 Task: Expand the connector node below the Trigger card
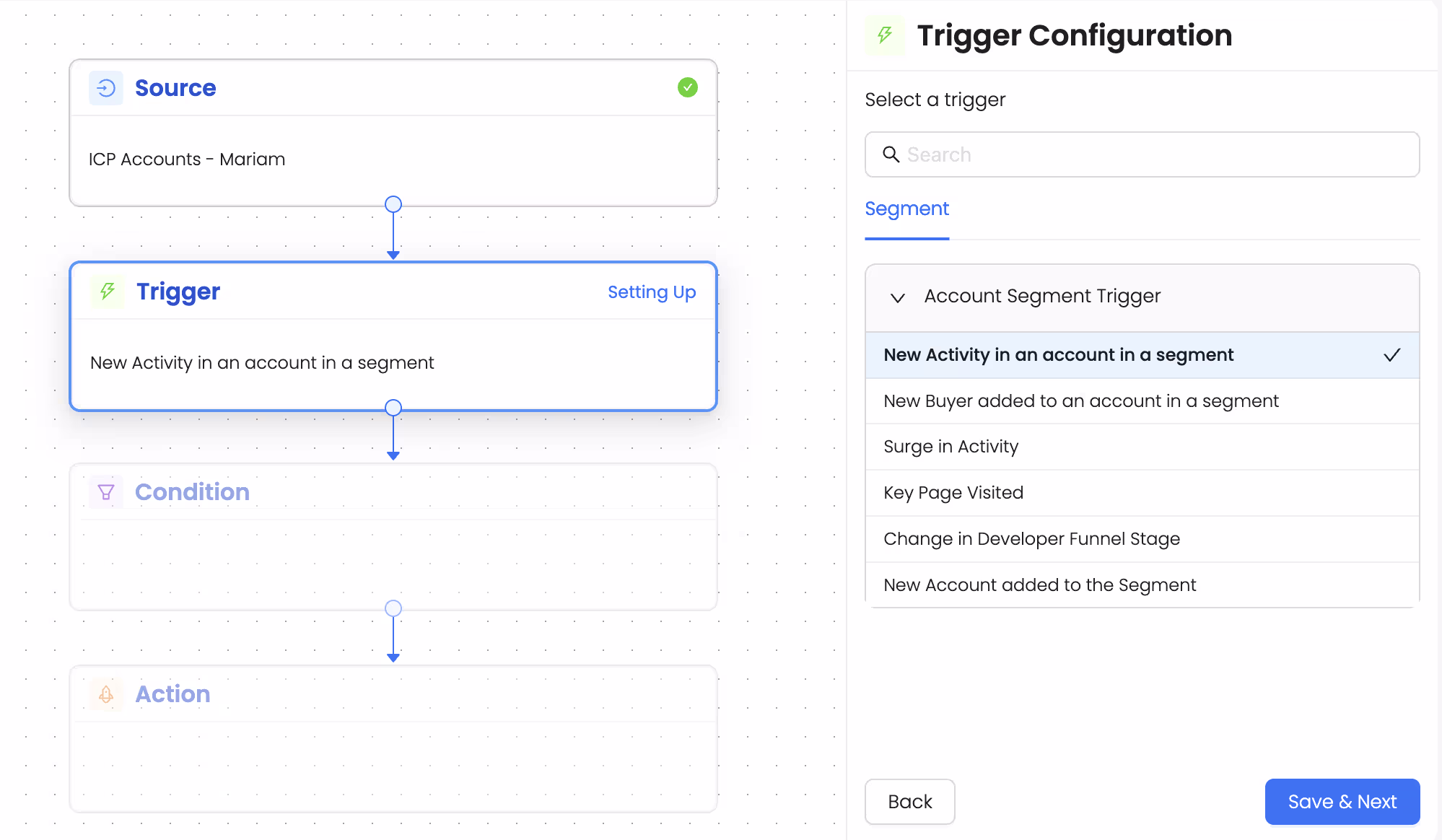(393, 407)
